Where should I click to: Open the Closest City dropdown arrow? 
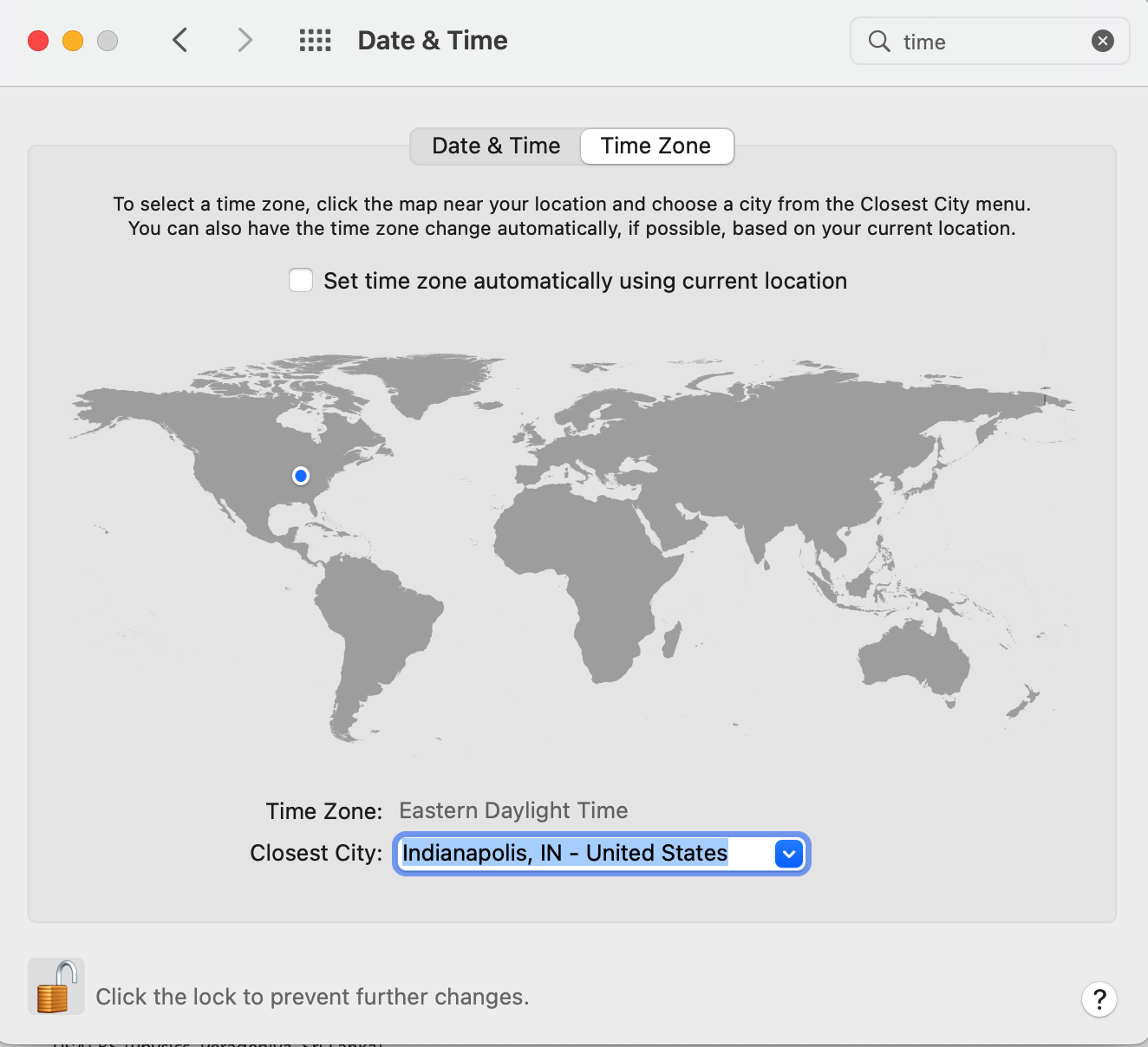(x=789, y=854)
